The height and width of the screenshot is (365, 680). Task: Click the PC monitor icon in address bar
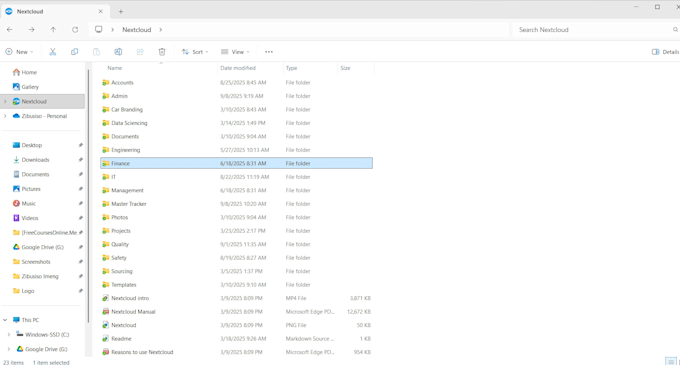pos(99,29)
